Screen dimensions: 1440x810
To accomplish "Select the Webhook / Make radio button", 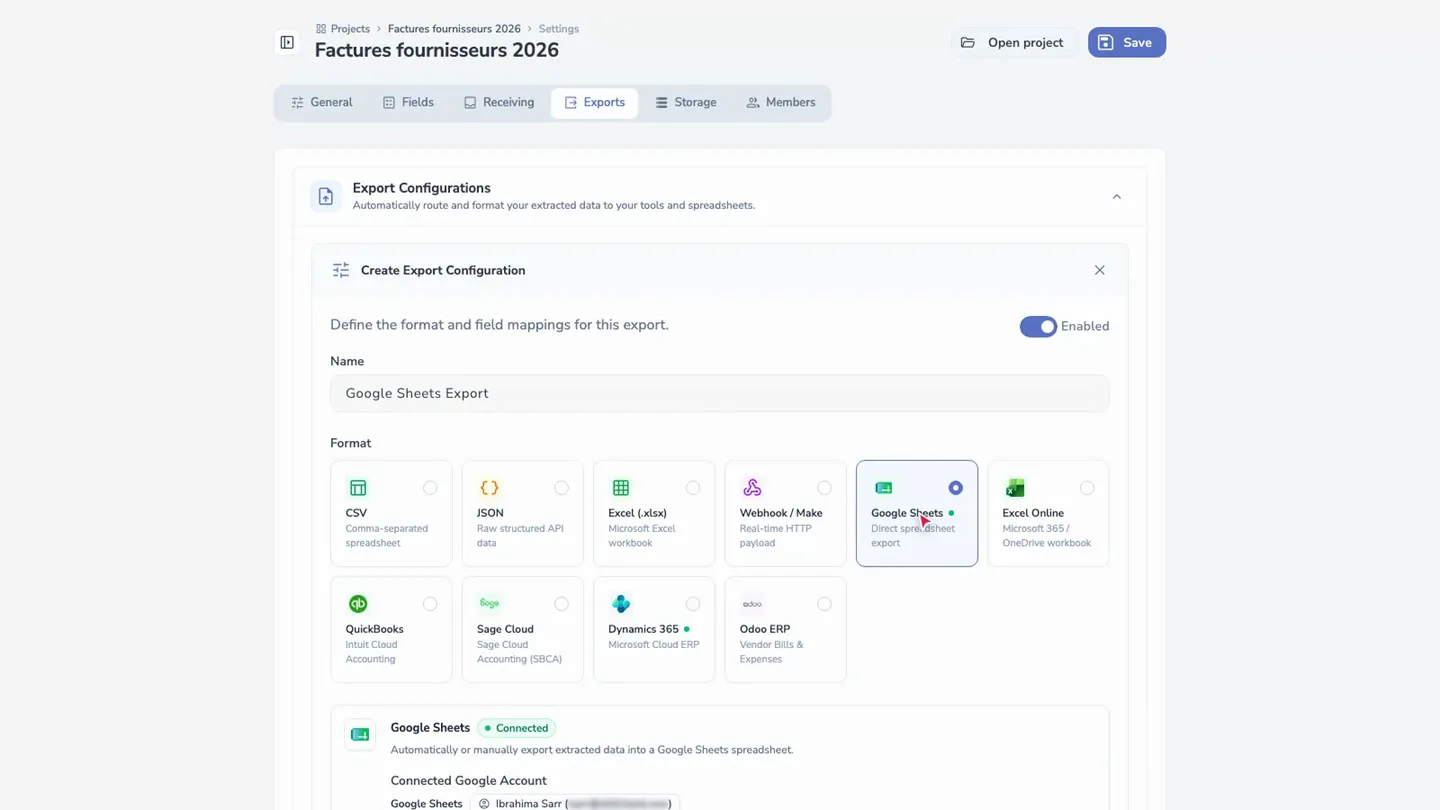I will (x=824, y=488).
